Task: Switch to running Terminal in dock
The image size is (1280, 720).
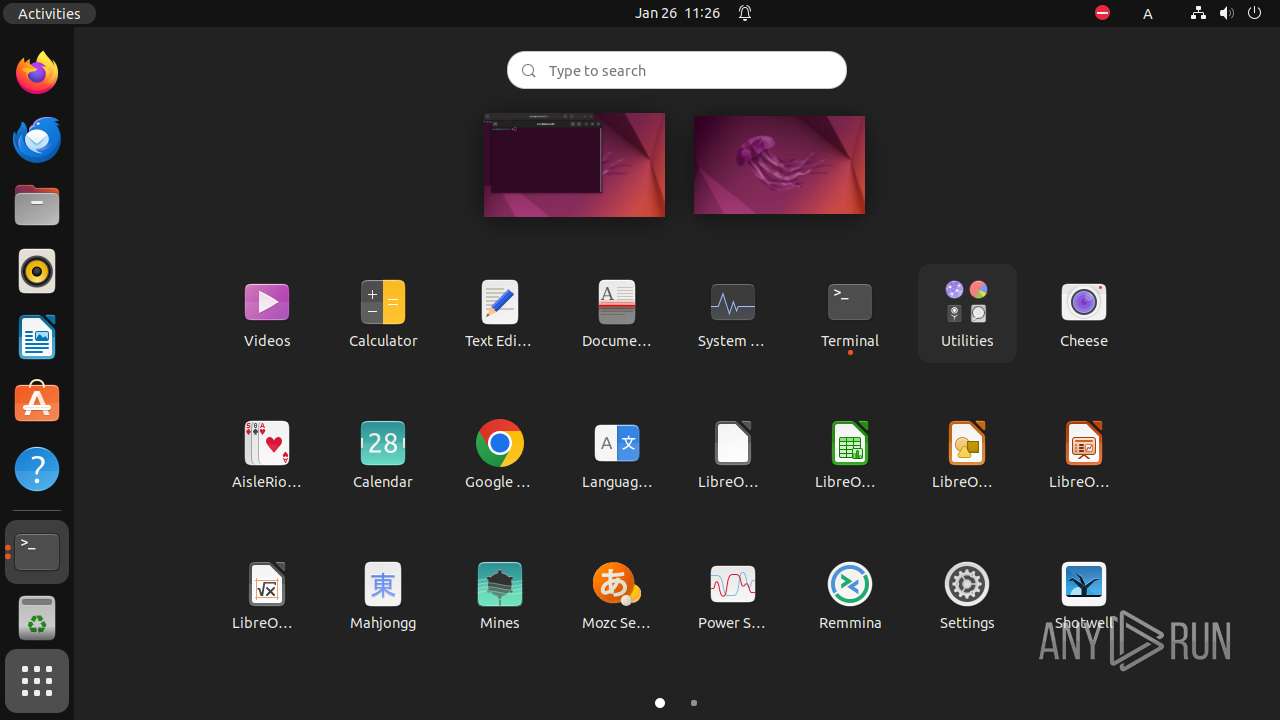Action: (x=37, y=552)
